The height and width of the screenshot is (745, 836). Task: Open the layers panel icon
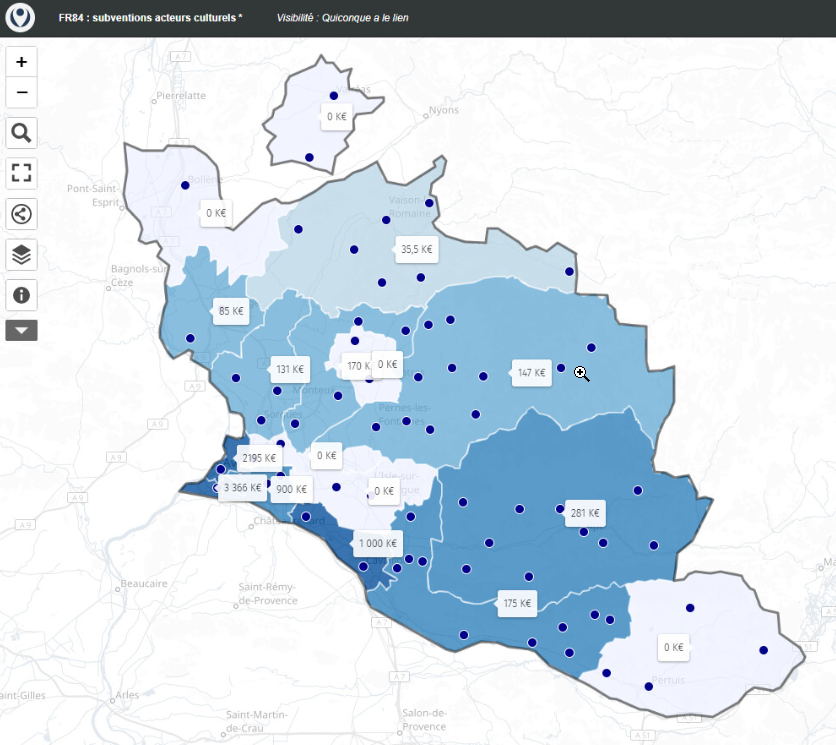(21, 254)
